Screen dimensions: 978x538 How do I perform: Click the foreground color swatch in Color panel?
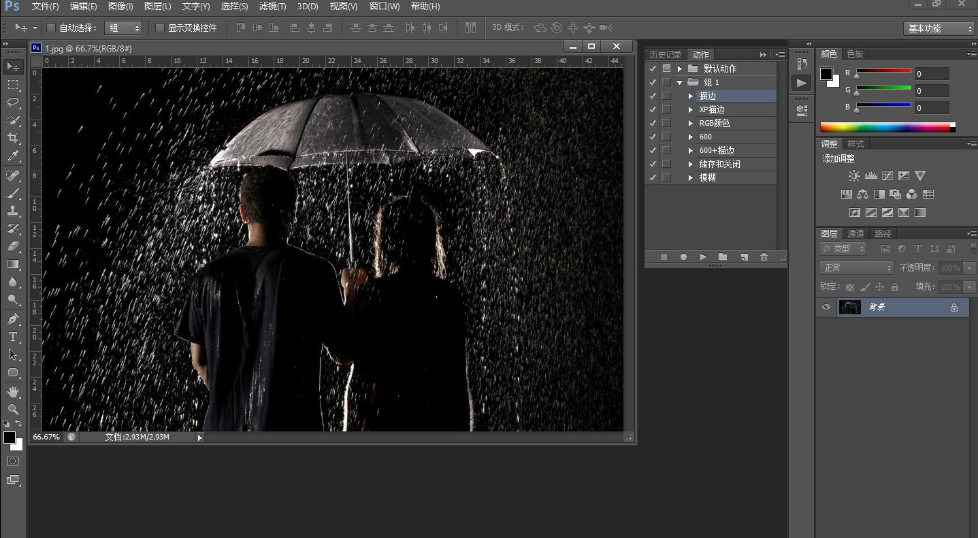pos(826,74)
